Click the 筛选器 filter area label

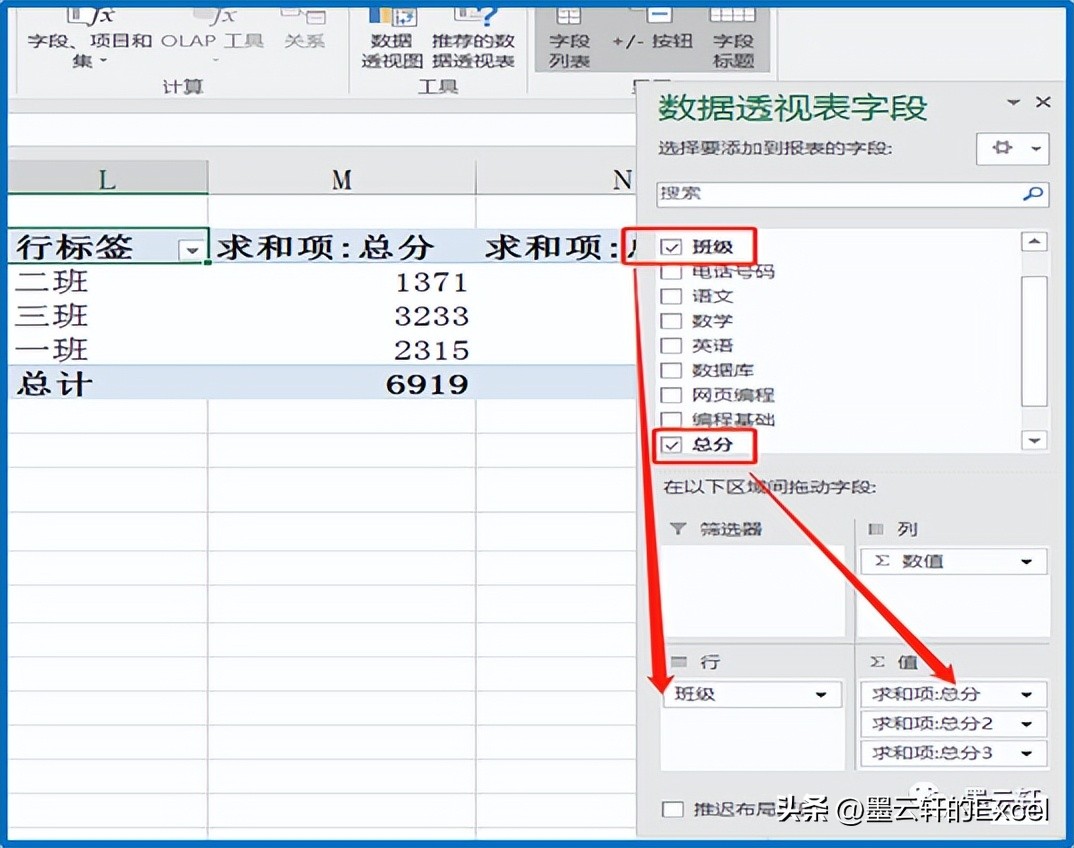[731, 529]
